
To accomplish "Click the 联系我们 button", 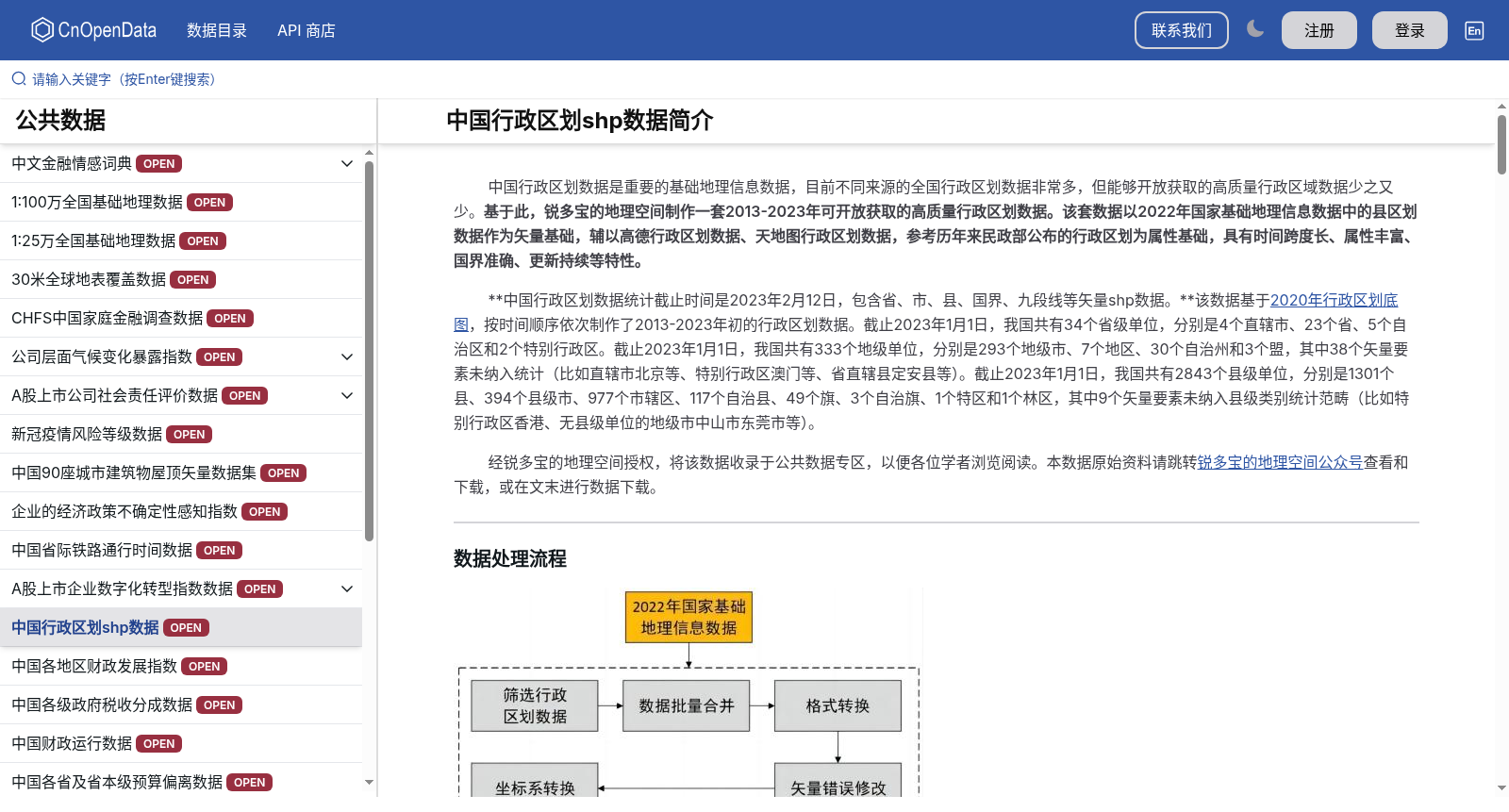I will coord(1182,30).
